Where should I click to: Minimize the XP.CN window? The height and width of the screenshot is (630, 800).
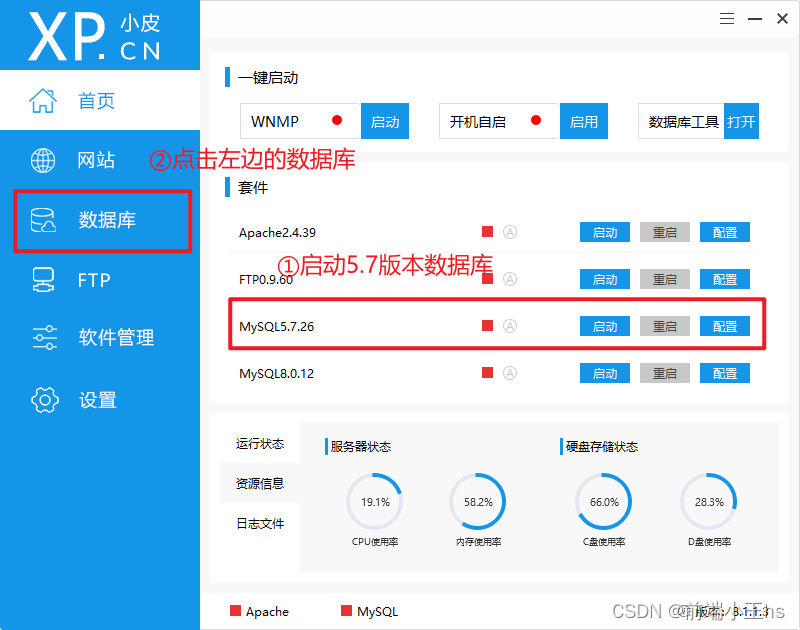pos(755,19)
